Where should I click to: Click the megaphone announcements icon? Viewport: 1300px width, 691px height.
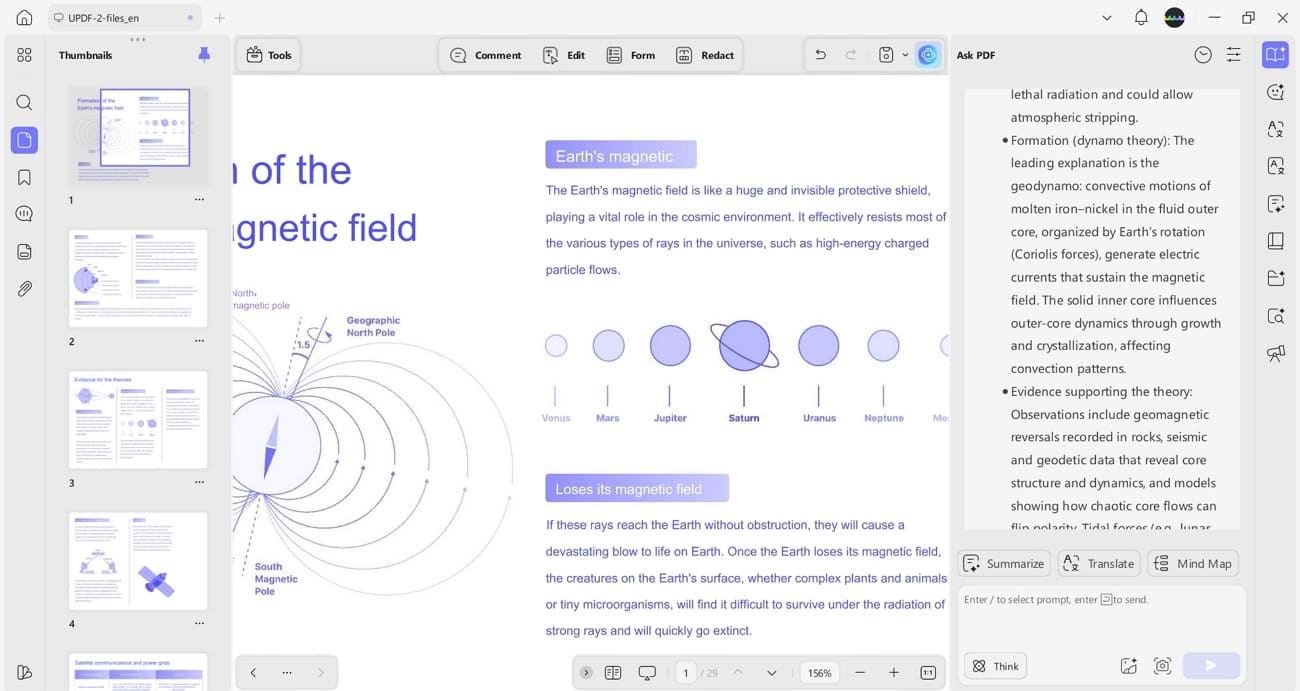[x=1275, y=353]
